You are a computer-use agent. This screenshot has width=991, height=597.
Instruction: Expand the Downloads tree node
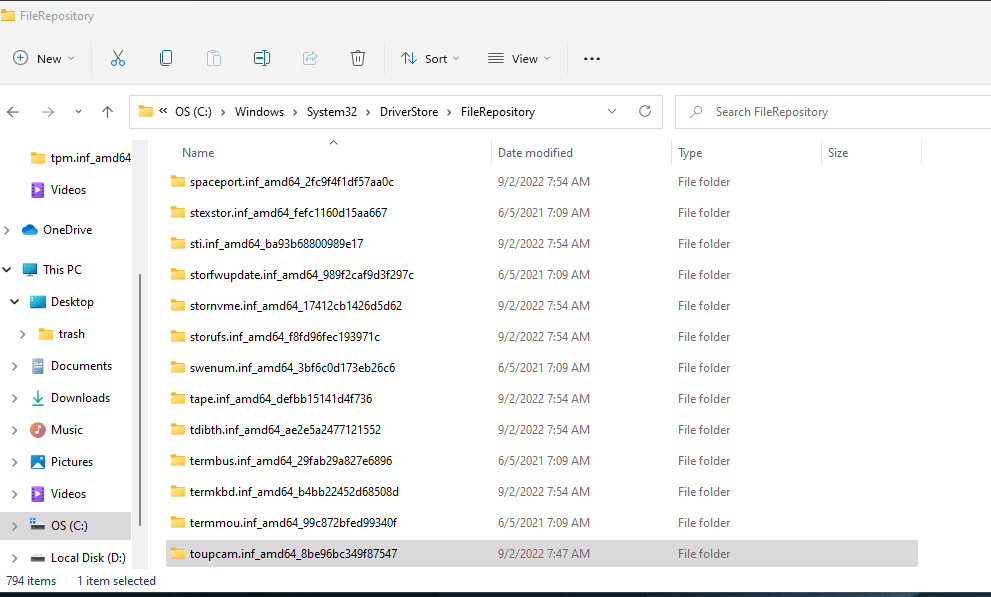point(15,398)
